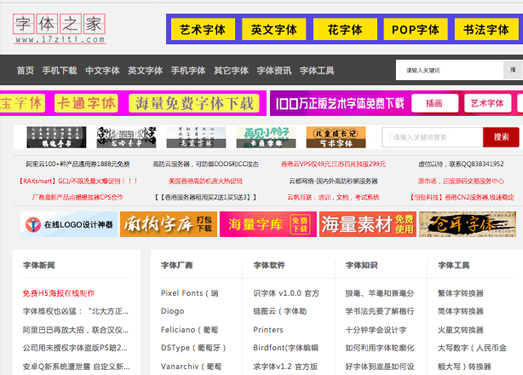Open the 美国香港高防机房 ad link
This screenshot has height=375, width=523.
pos(205,181)
